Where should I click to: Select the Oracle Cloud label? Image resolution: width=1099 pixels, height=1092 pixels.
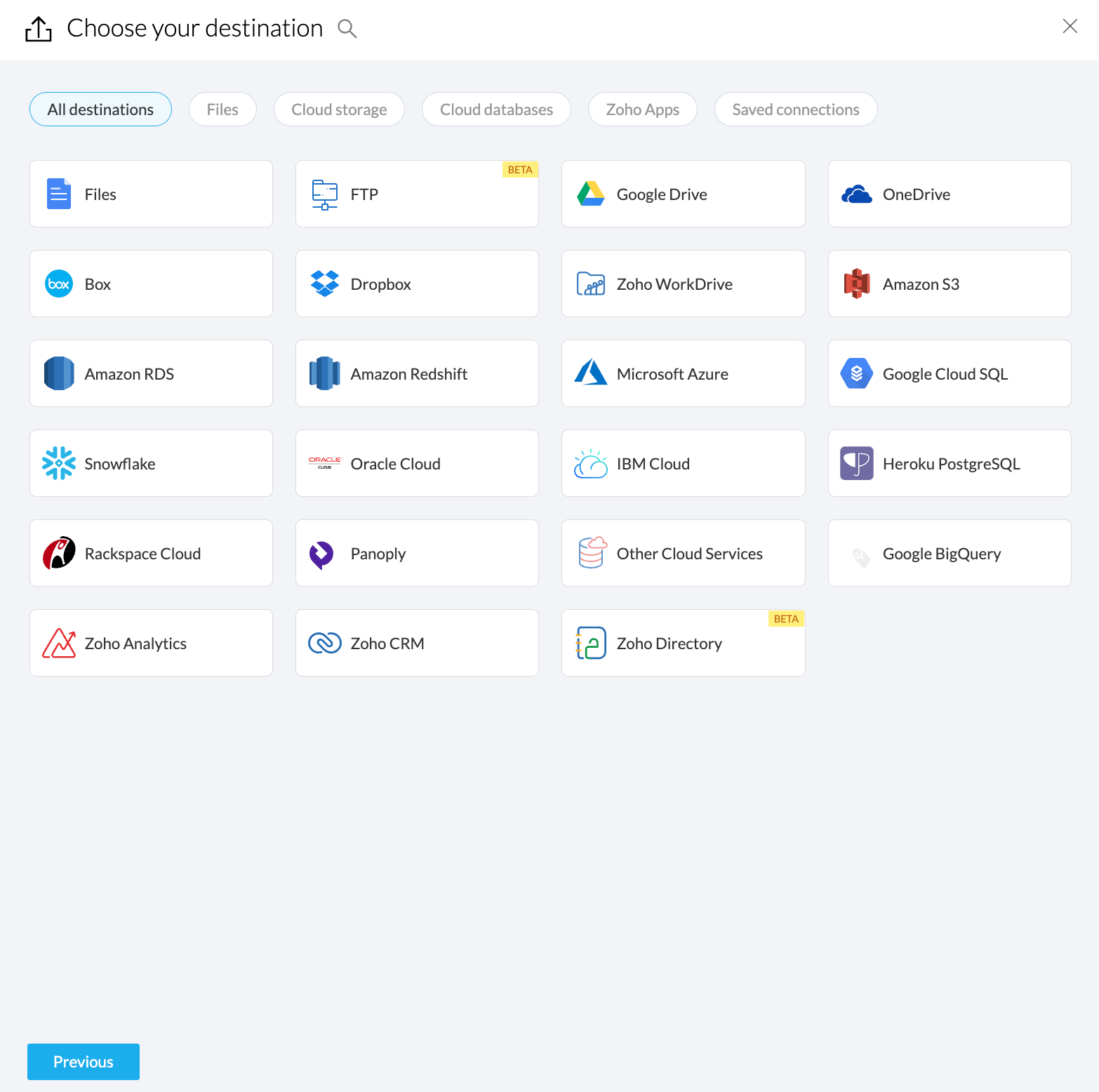pyautogui.click(x=395, y=464)
